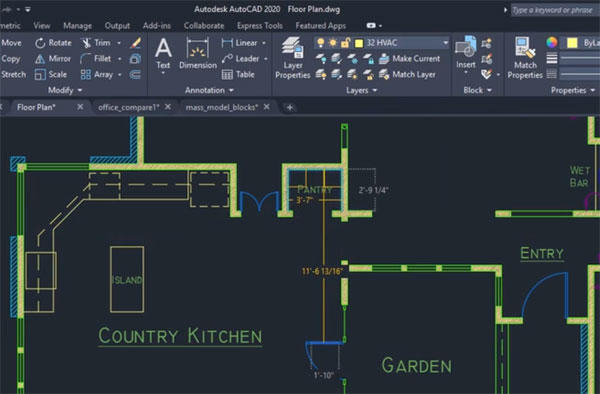
Task: Select the Mirror tool
Action: pyautogui.click(x=53, y=59)
